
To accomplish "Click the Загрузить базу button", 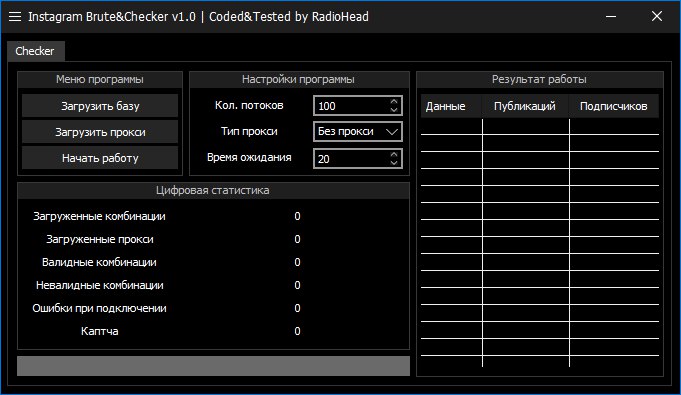I will 100,106.
